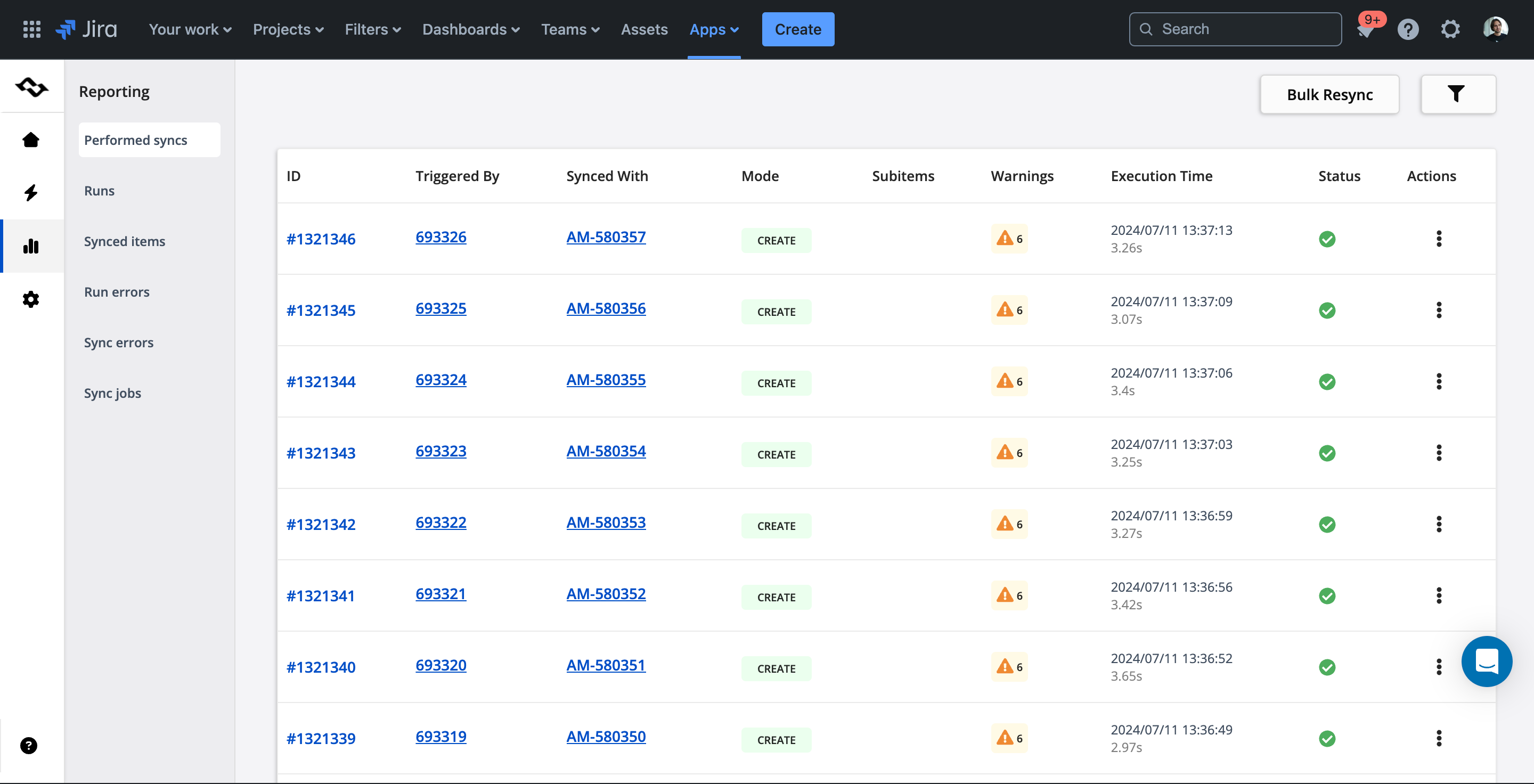Expand the Teams dropdown
The width and height of the screenshot is (1534, 784).
pyautogui.click(x=570, y=29)
